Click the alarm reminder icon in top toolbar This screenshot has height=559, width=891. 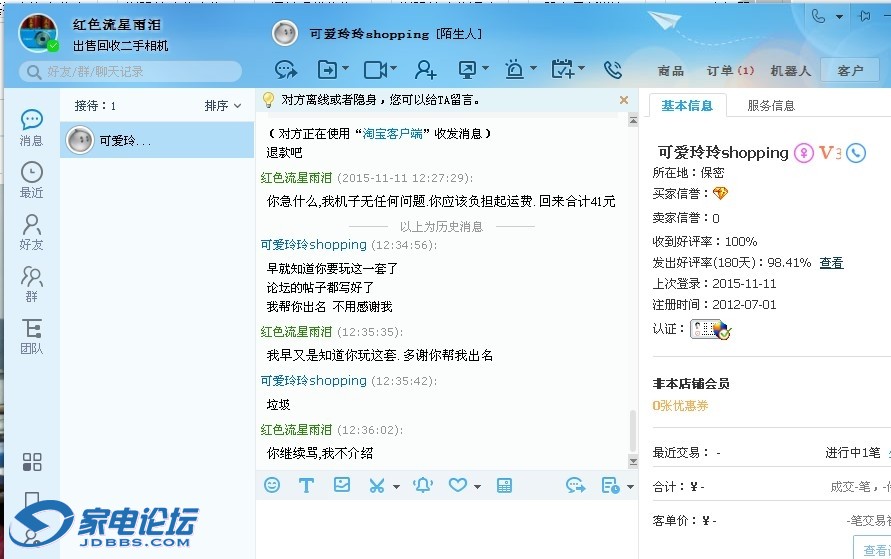pyautogui.click(x=514, y=69)
